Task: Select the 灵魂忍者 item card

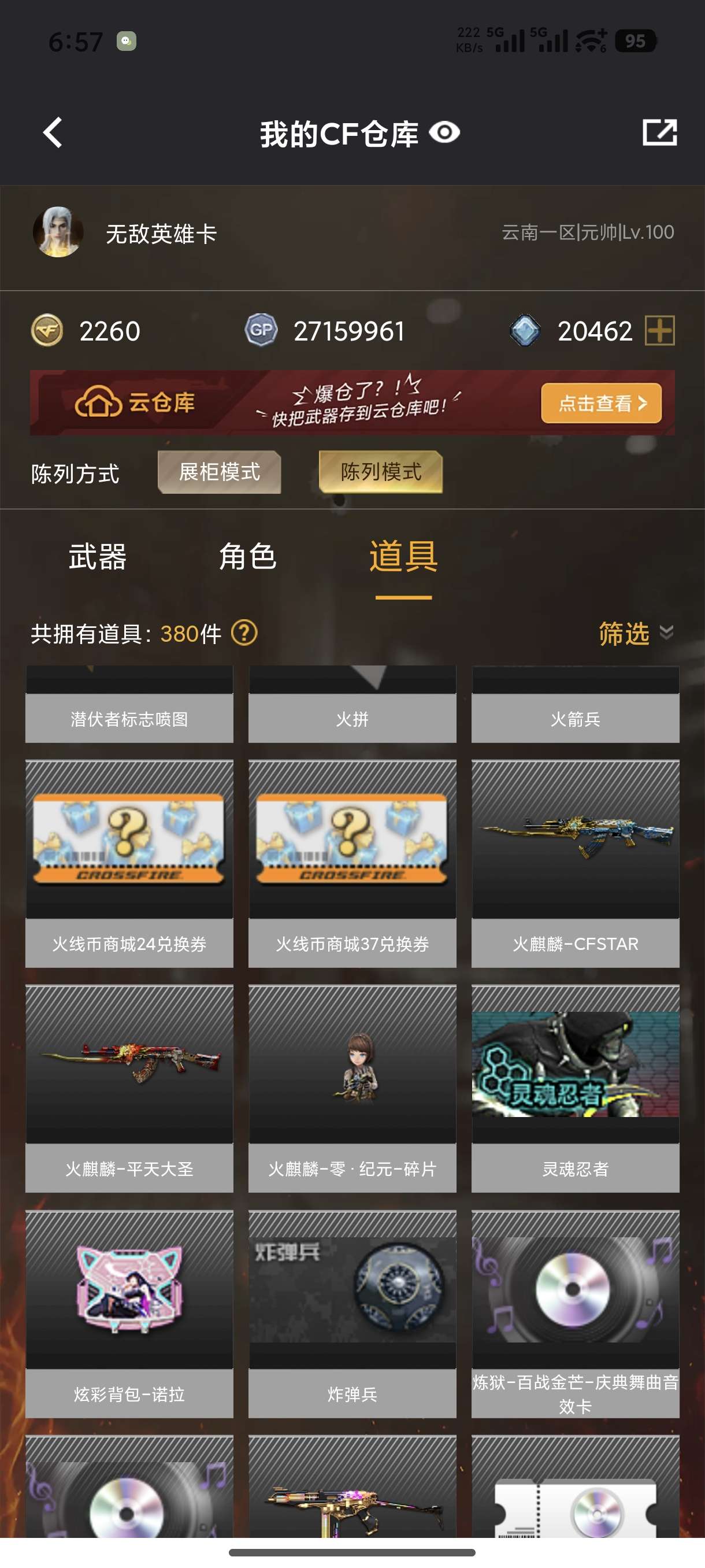Action: coord(576,1088)
